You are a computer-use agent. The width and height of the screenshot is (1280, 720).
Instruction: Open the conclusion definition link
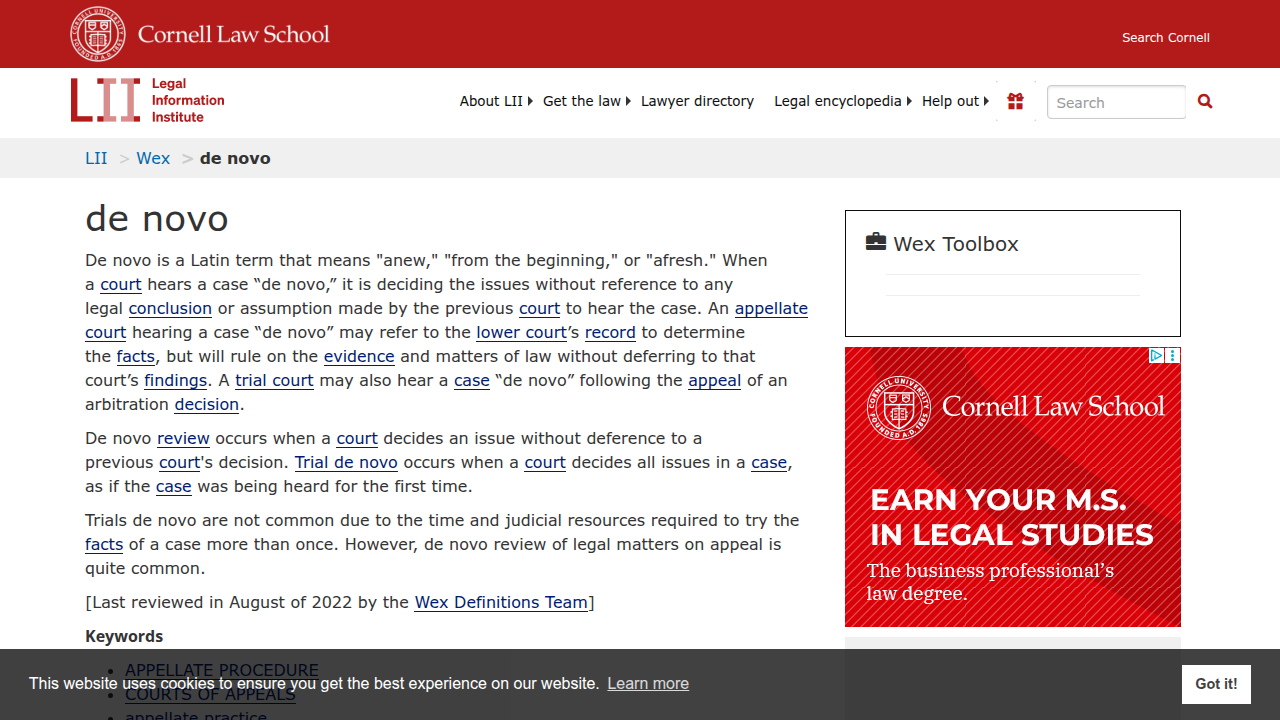170,308
